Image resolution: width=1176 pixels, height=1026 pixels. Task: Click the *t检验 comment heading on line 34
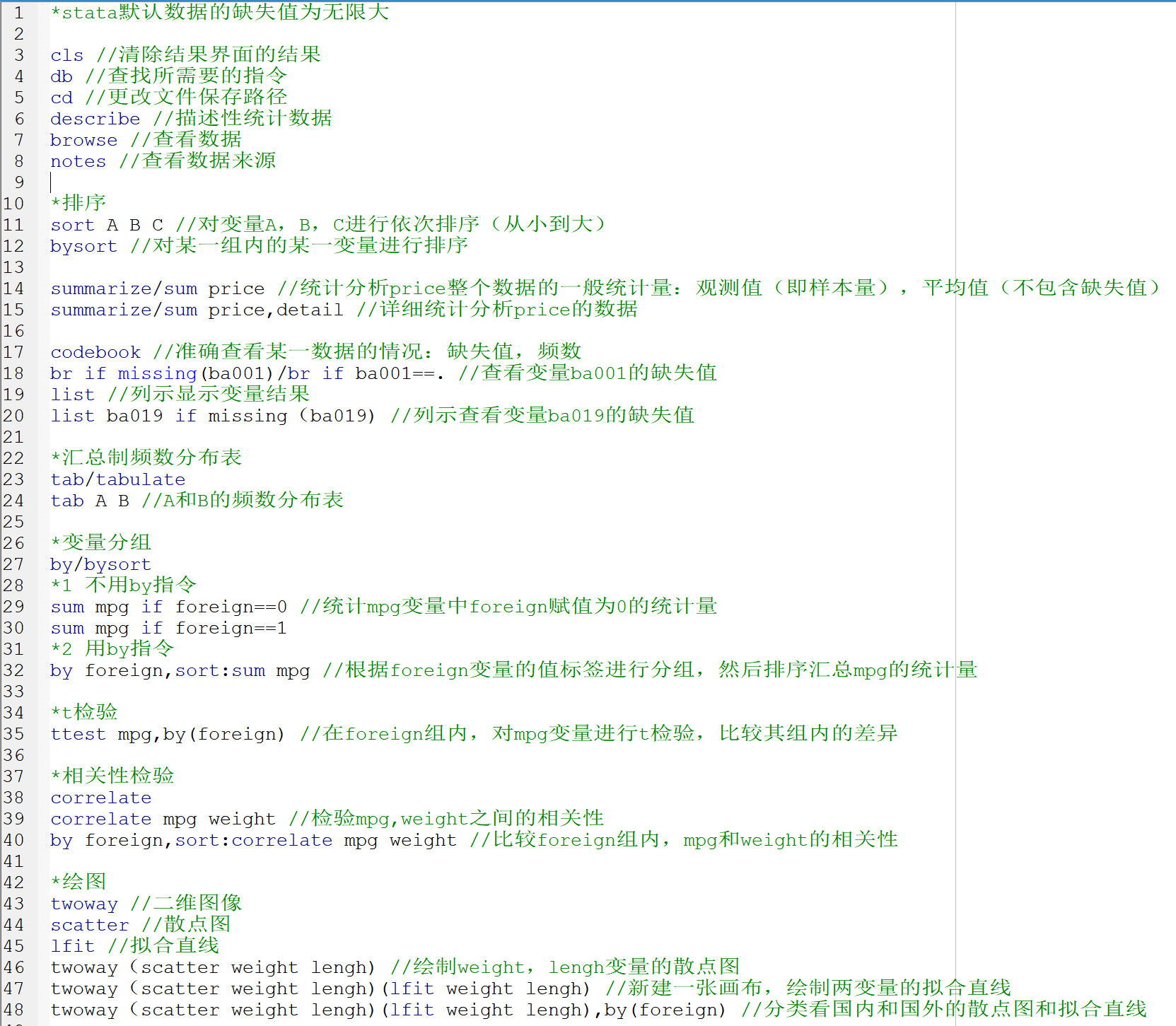click(83, 713)
